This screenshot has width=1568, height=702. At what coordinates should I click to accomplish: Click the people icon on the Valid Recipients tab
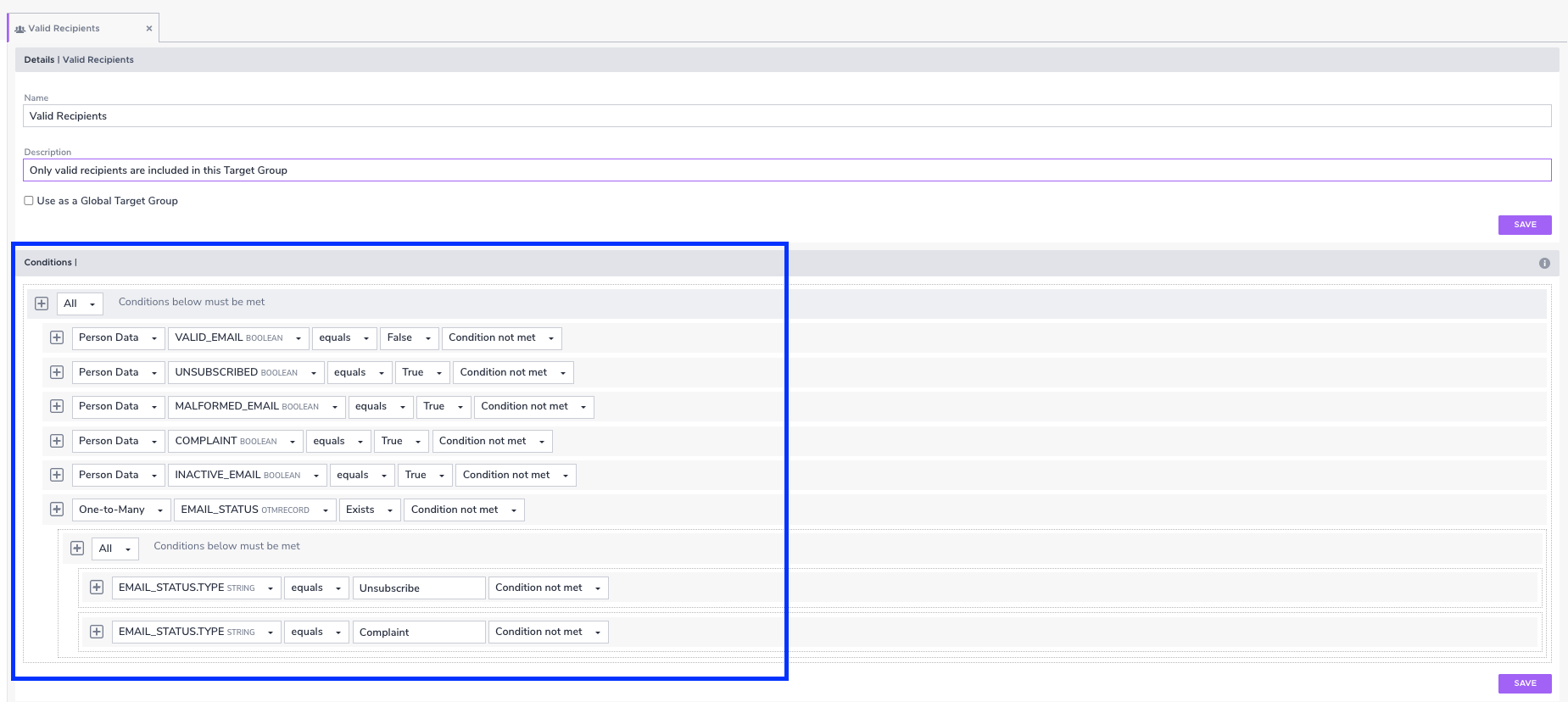tap(20, 29)
